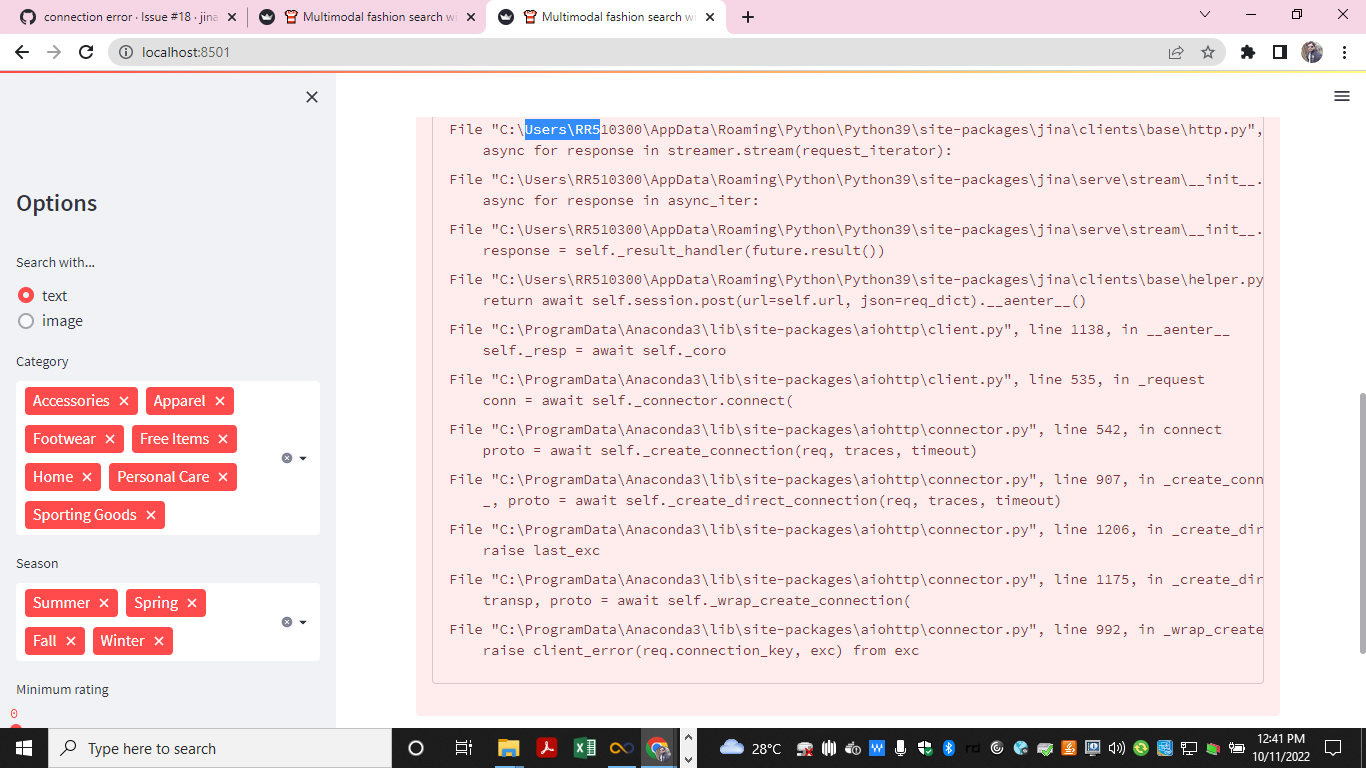Expand the Season multiselect dropdown
Image resolution: width=1366 pixels, height=768 pixels.
(303, 622)
